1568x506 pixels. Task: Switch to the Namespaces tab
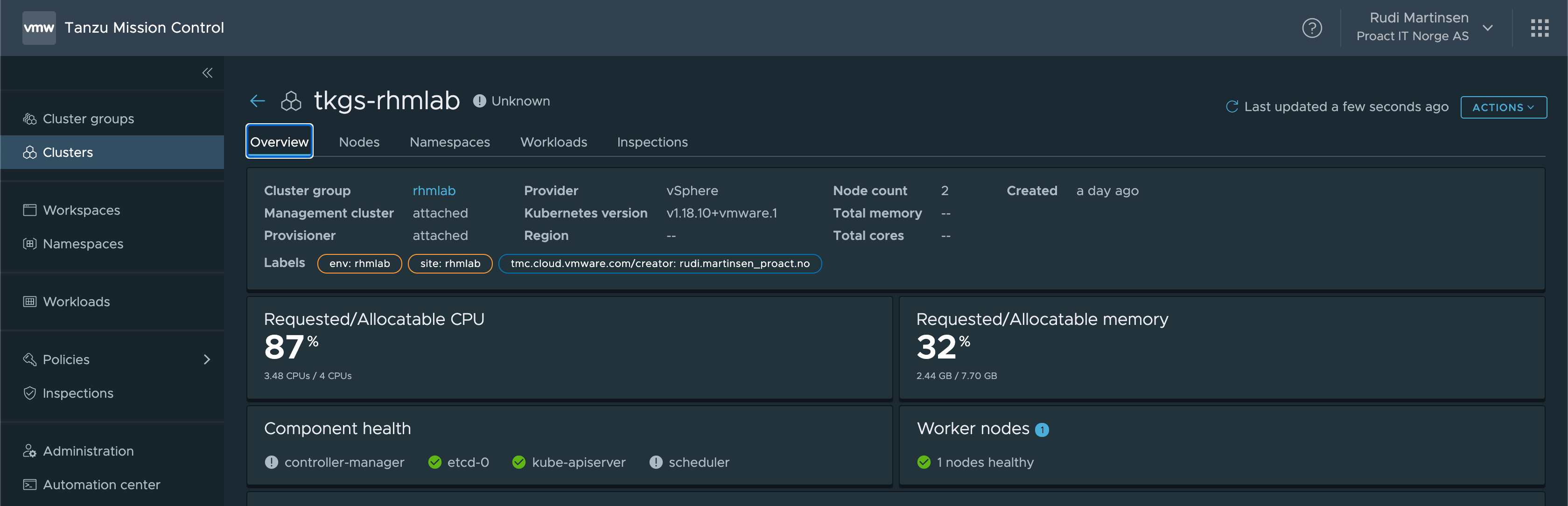coord(450,142)
